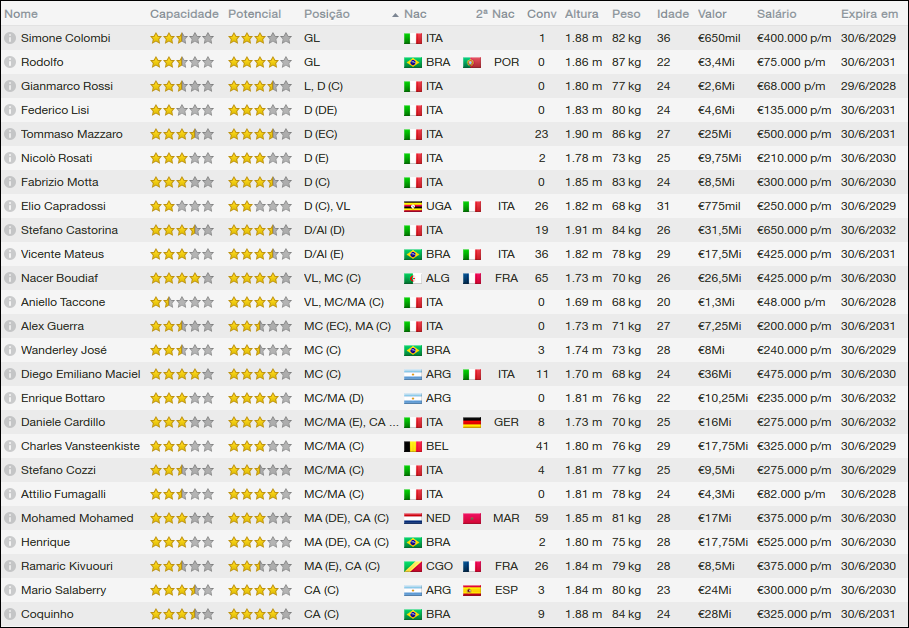909x628 pixels.
Task: Click the info icon beside Simone Colombi
Action: click(x=10, y=38)
